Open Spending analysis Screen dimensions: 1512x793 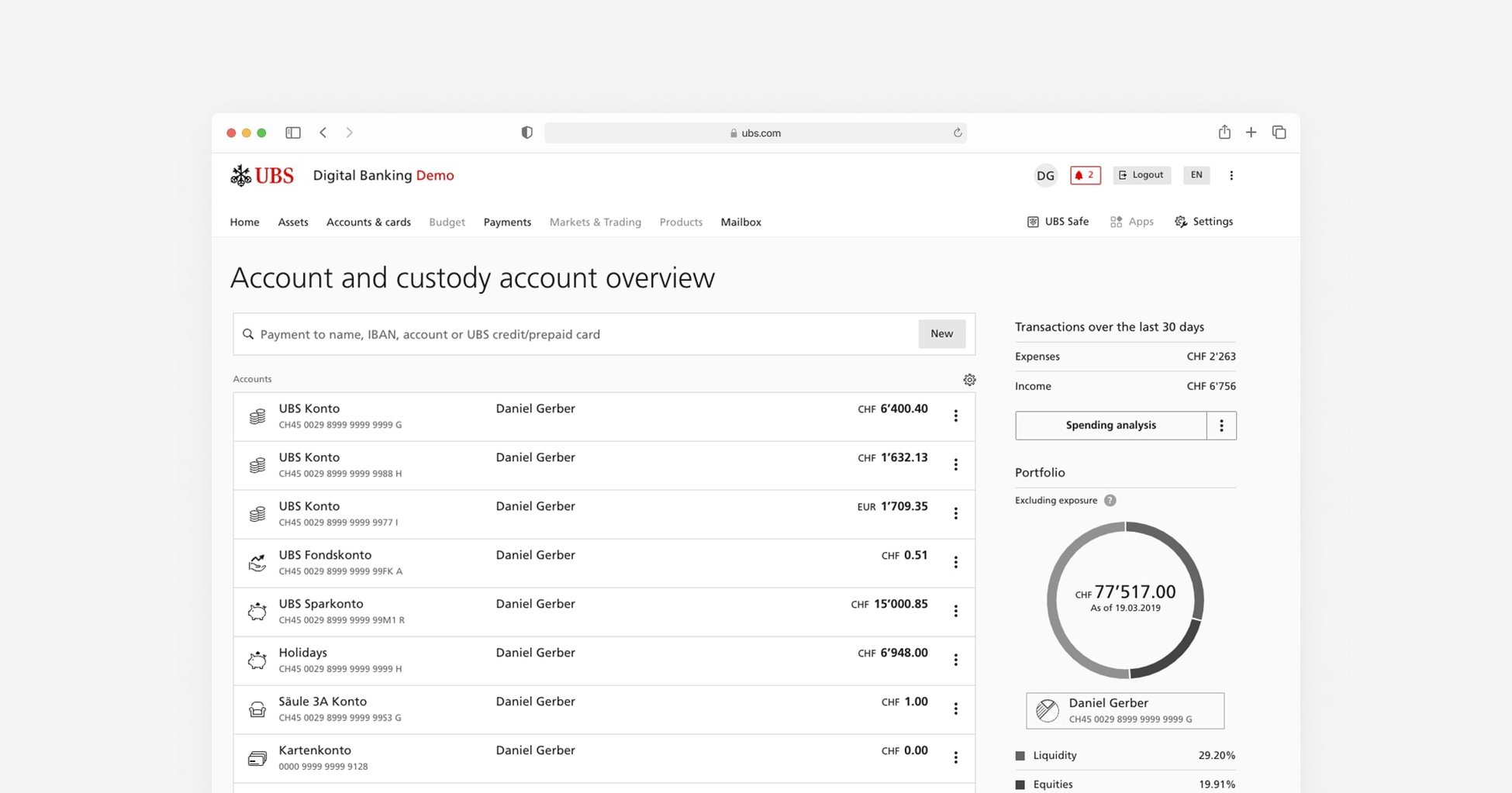[x=1110, y=425]
